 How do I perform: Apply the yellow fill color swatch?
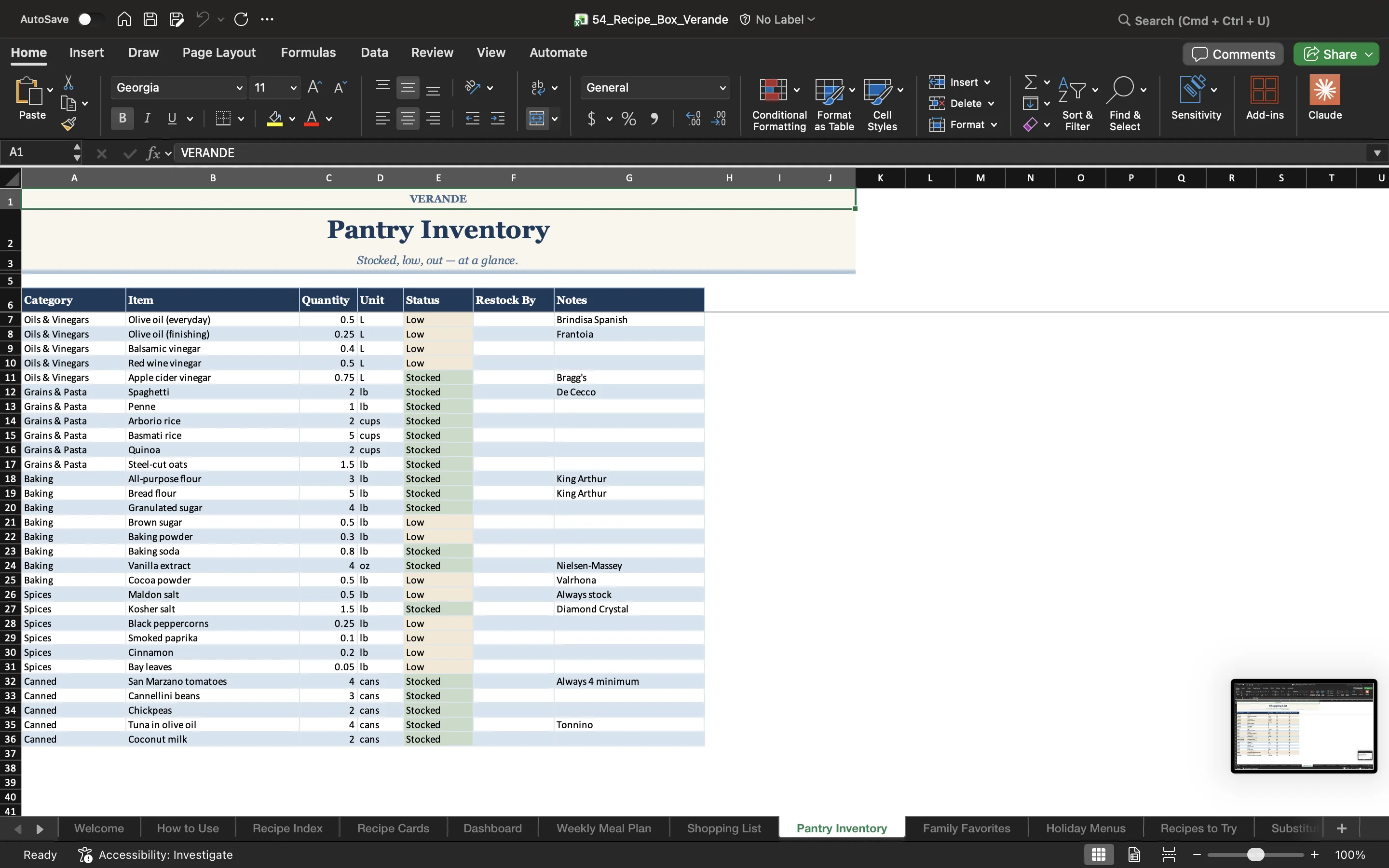tap(275, 119)
